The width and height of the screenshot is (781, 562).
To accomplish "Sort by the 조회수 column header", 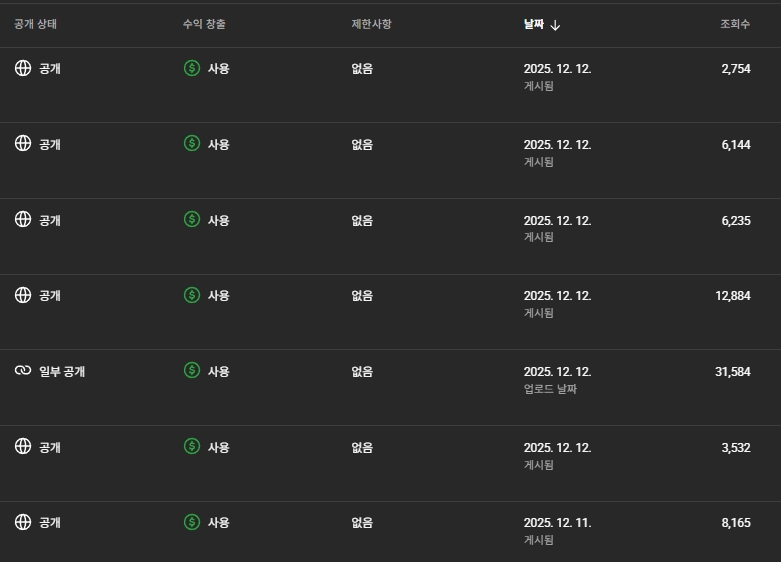I will [735, 24].
